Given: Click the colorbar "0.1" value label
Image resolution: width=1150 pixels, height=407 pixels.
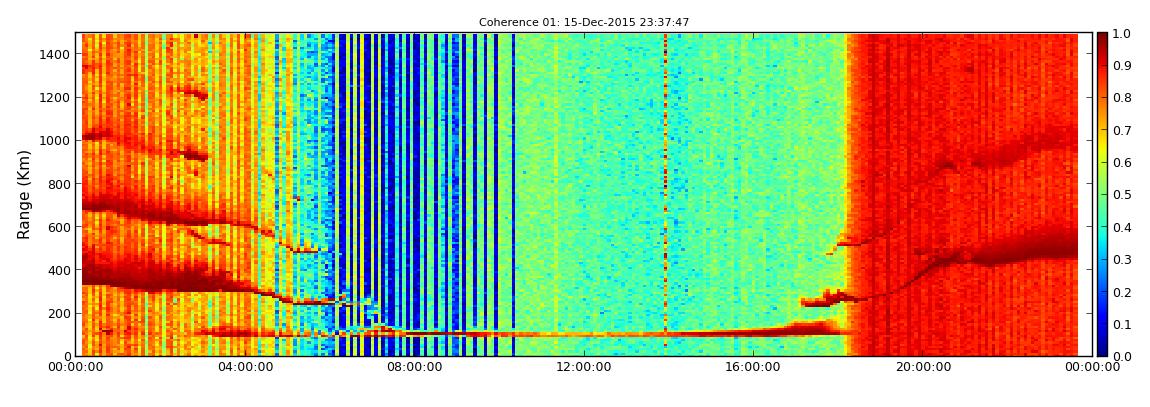Looking at the screenshot, I should click(1123, 324).
